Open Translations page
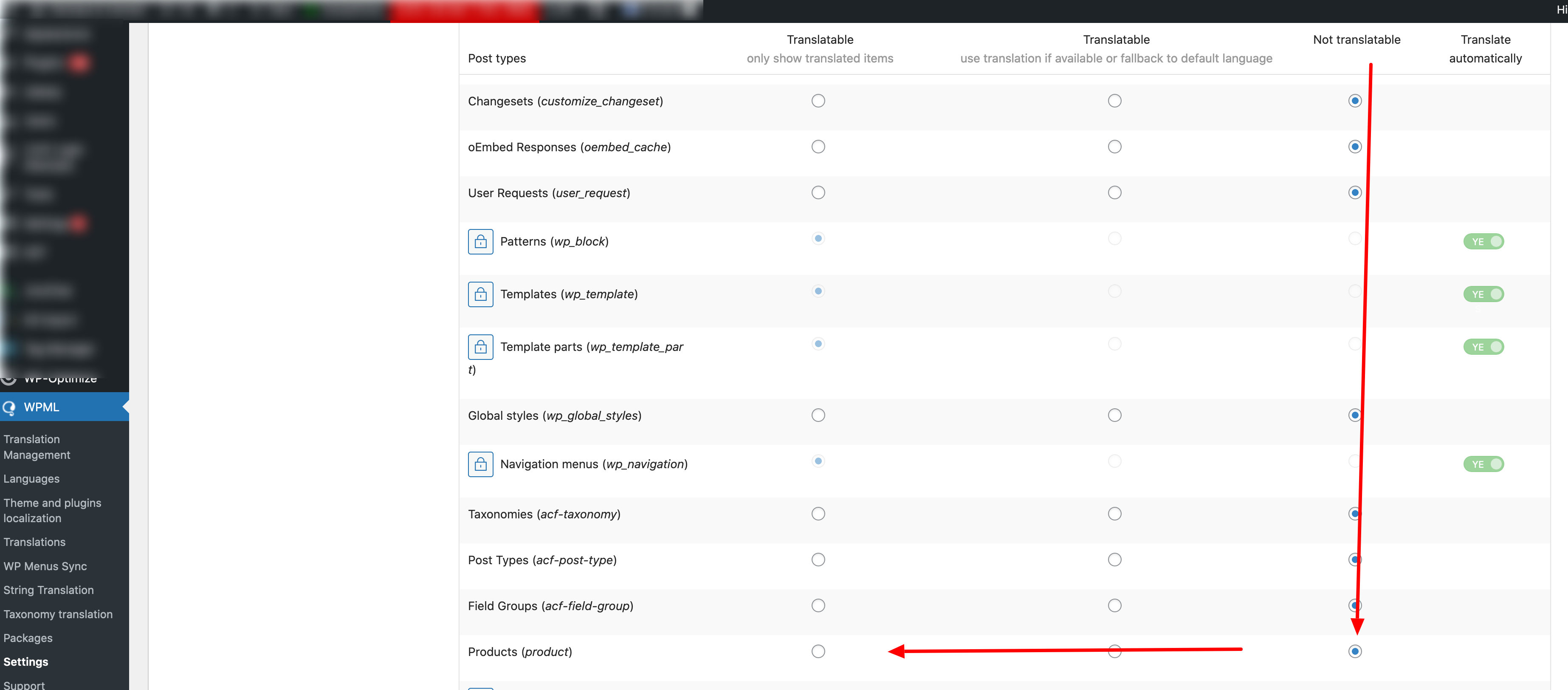Viewport: 1568px width, 690px height. tap(35, 542)
